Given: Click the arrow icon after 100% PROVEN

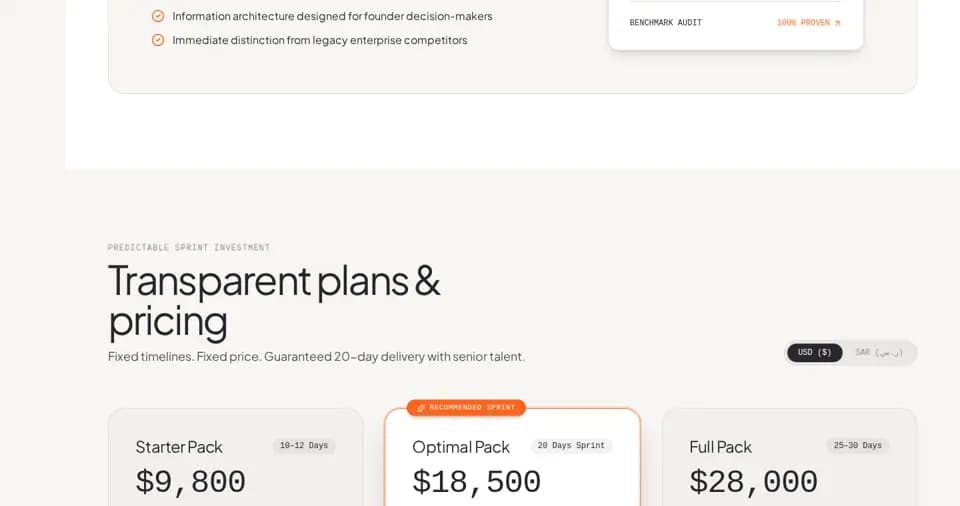Looking at the screenshot, I should [x=838, y=23].
